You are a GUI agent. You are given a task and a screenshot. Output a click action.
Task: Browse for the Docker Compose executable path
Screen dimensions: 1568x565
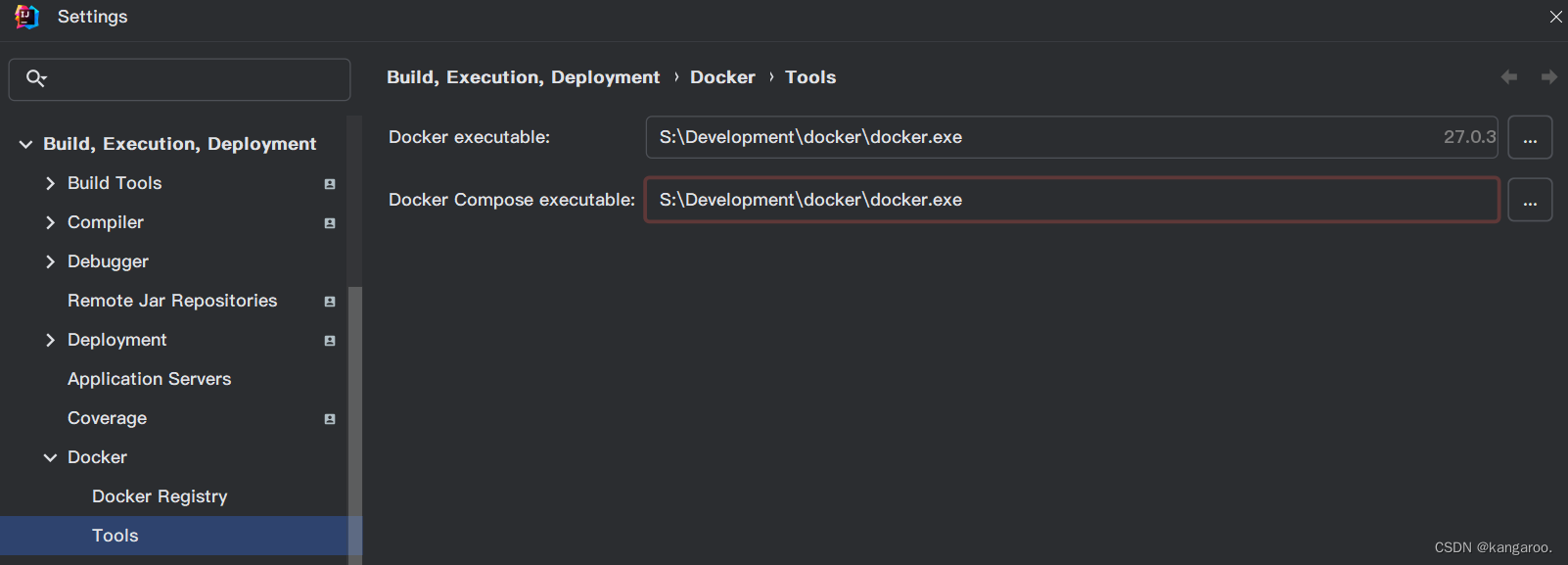pos(1530,200)
